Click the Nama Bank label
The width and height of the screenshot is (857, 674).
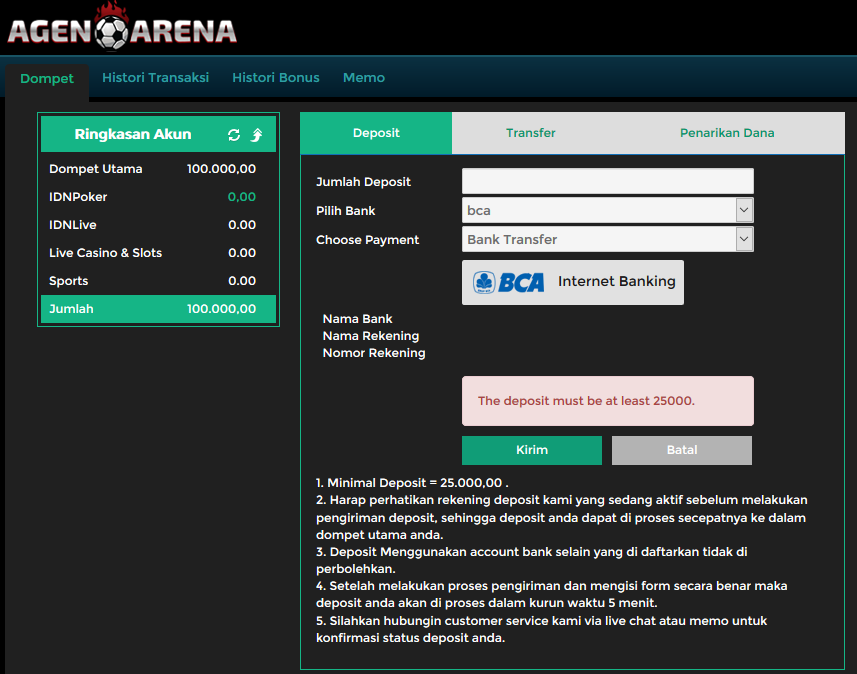[357, 319]
